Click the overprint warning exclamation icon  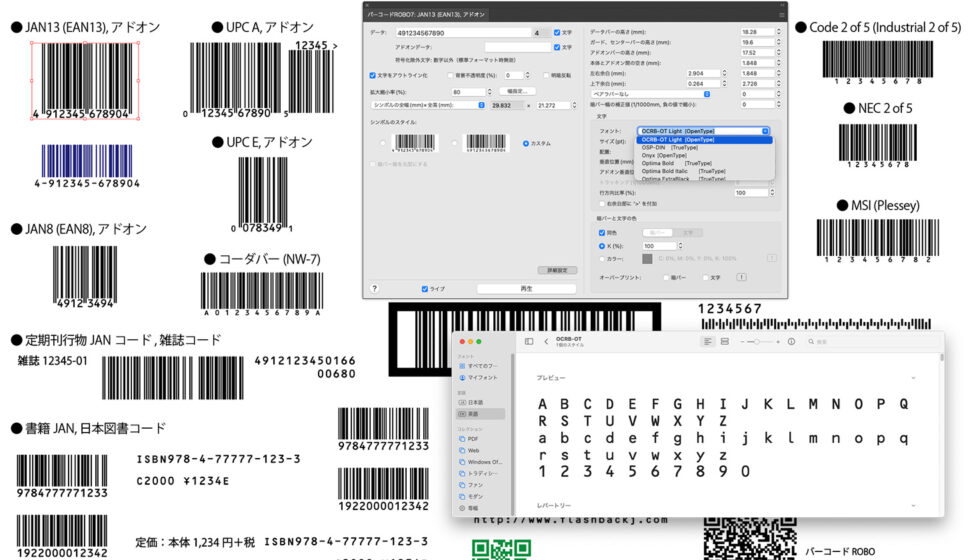tap(741, 277)
